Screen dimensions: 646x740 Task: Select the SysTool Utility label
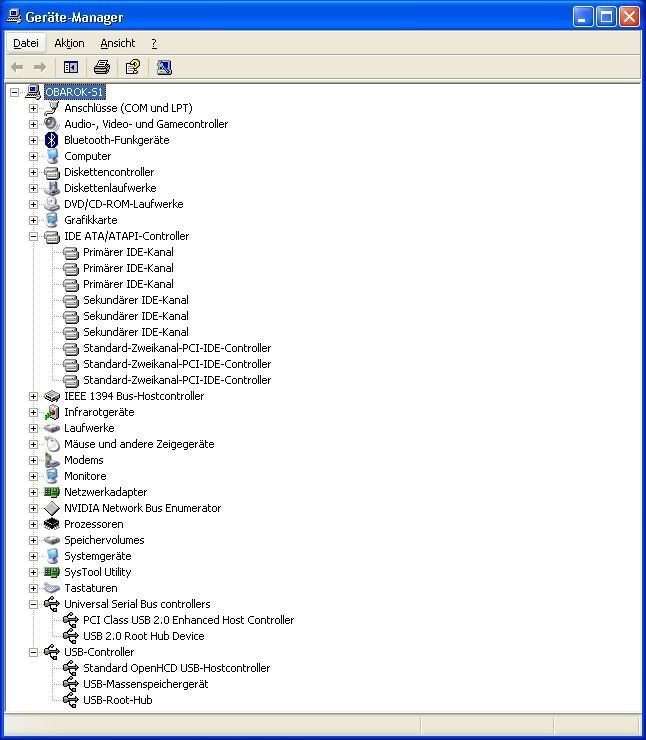pos(98,572)
